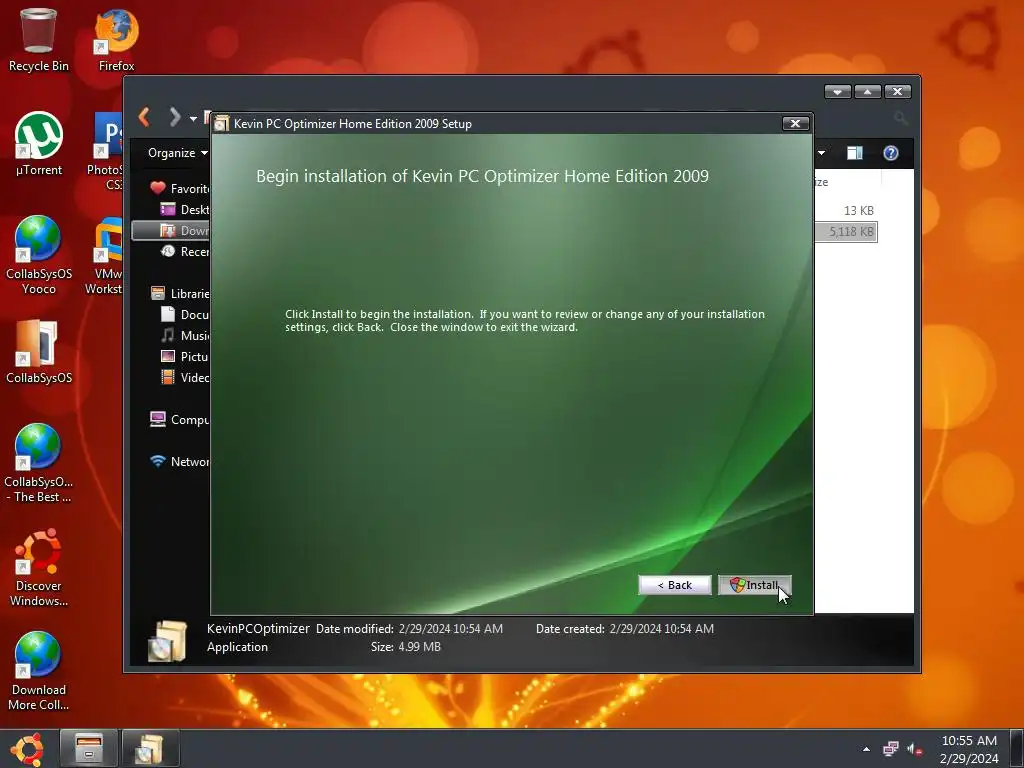1024x768 pixels.
Task: Open the Recycle Bin desktop icon
Action: 39,39
